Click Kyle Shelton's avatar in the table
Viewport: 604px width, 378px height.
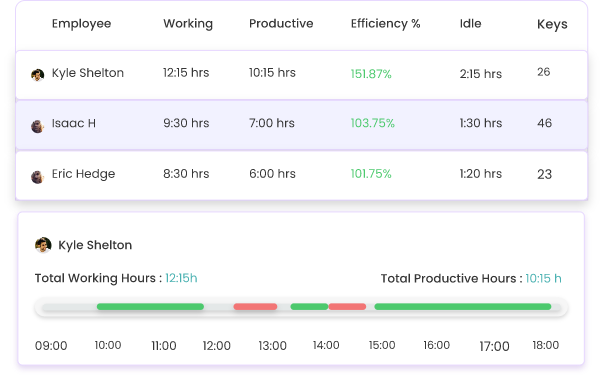pyautogui.click(x=37, y=75)
